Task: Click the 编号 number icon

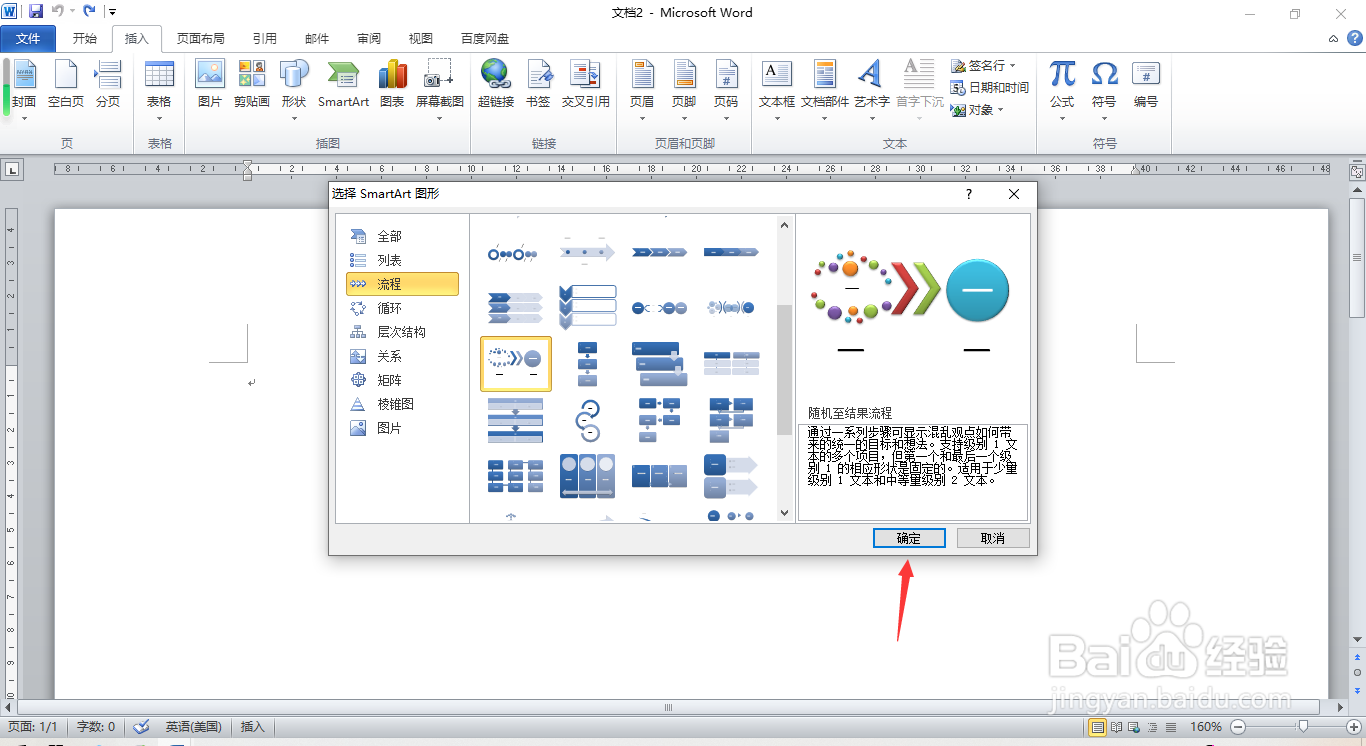Action: pos(1146,84)
